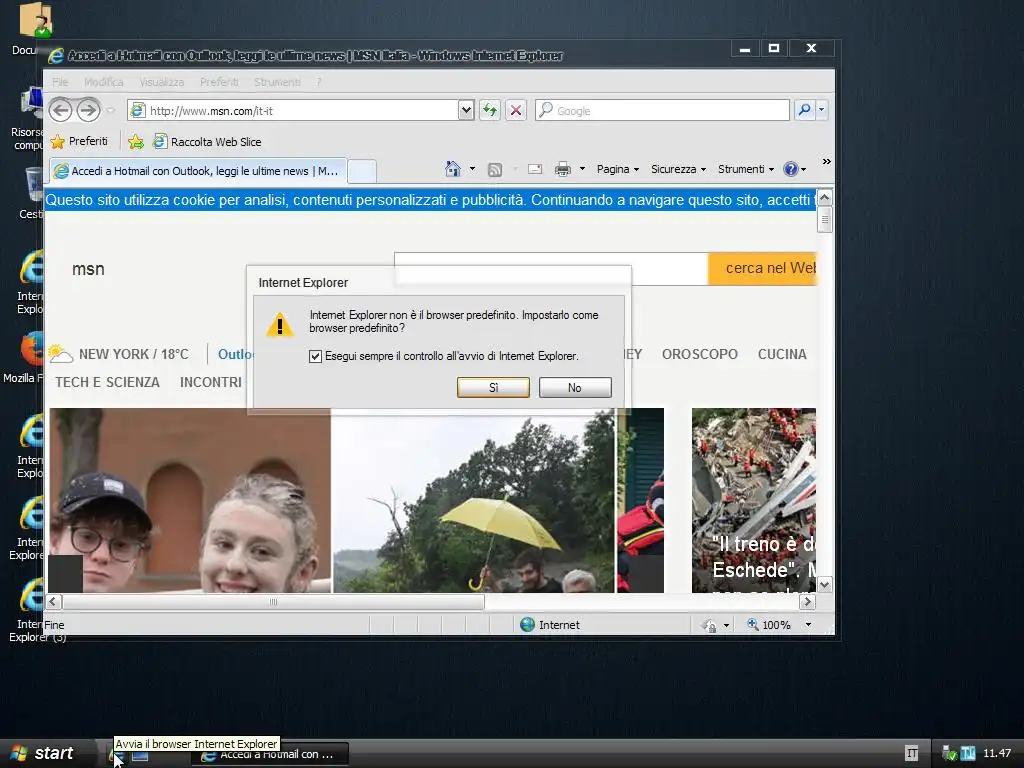Image resolution: width=1024 pixels, height=768 pixels.
Task: Click the Show Desktop quick launch icon
Action: (x=140, y=756)
